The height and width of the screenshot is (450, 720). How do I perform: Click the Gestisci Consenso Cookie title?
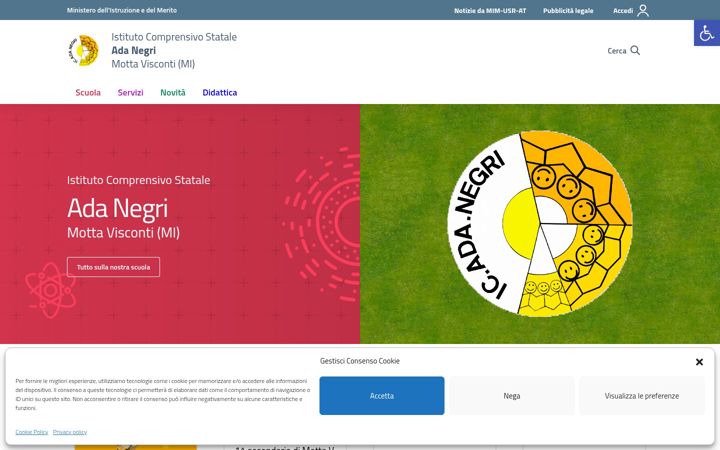360,361
